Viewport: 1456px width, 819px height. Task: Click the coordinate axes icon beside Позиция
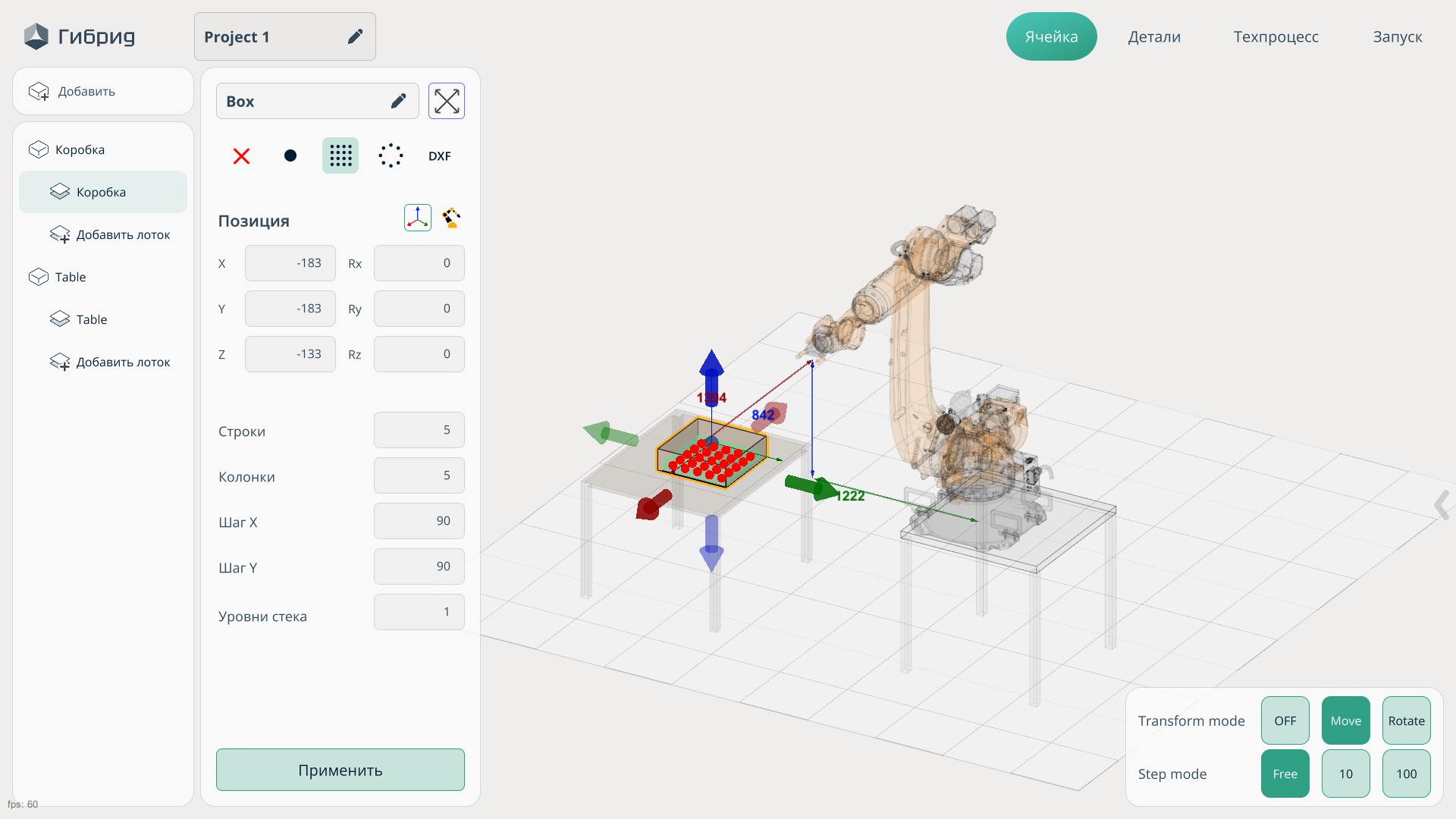pos(418,218)
